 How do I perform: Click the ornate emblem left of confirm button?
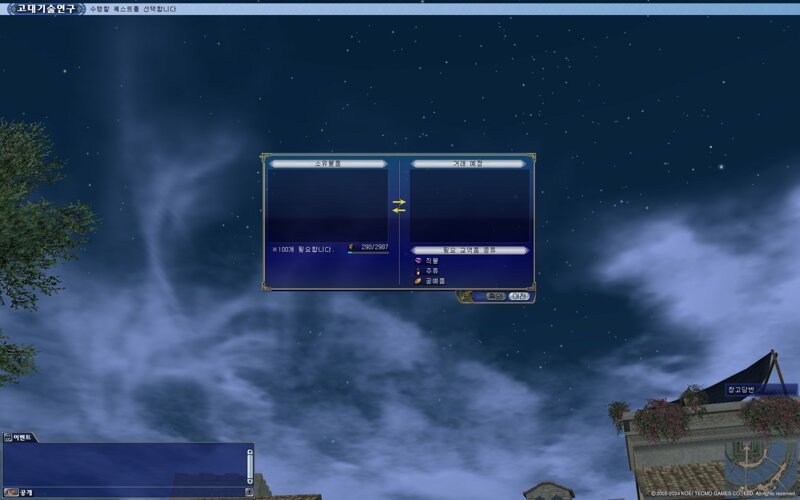point(464,296)
